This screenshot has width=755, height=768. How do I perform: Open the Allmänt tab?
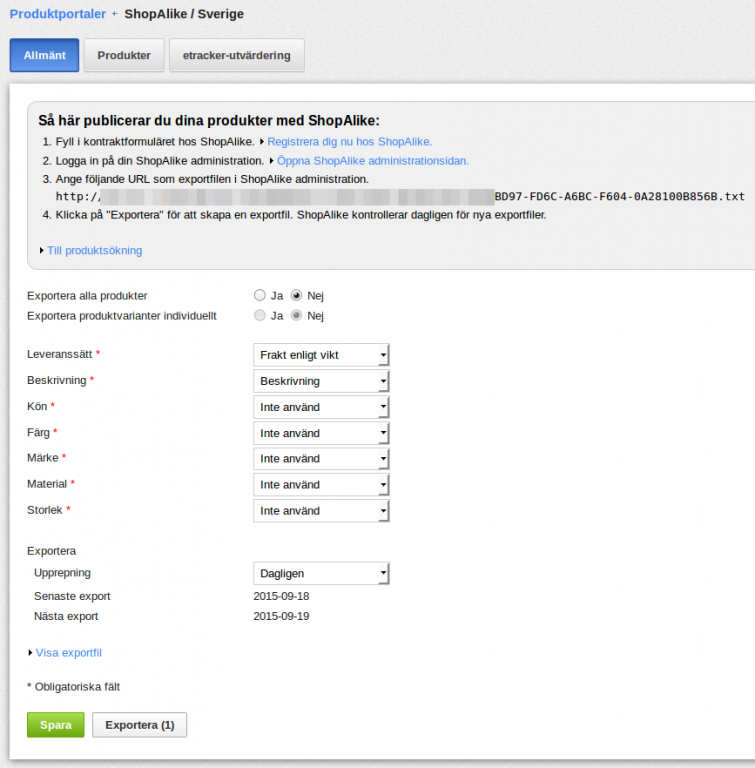pyautogui.click(x=44, y=55)
